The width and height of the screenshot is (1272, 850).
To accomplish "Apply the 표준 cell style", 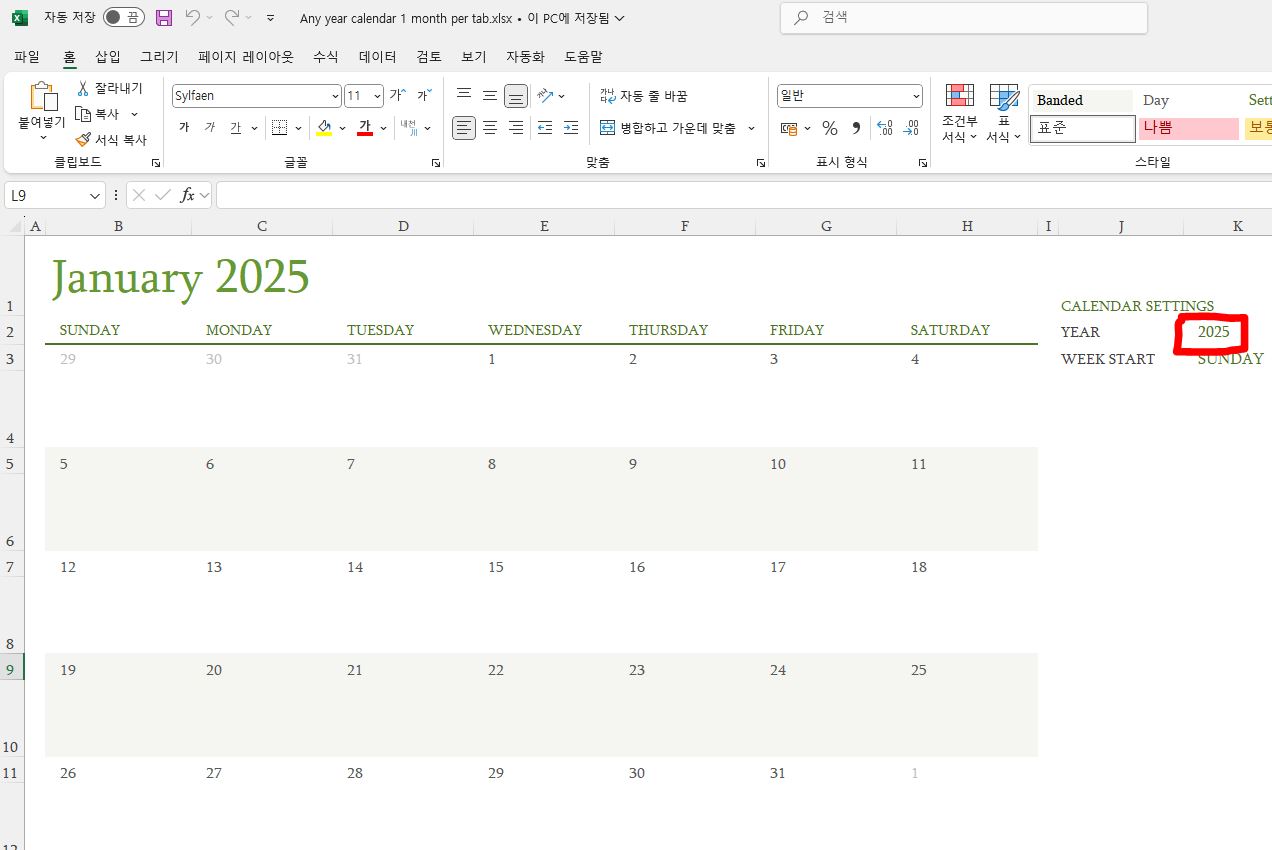I will tap(1082, 128).
